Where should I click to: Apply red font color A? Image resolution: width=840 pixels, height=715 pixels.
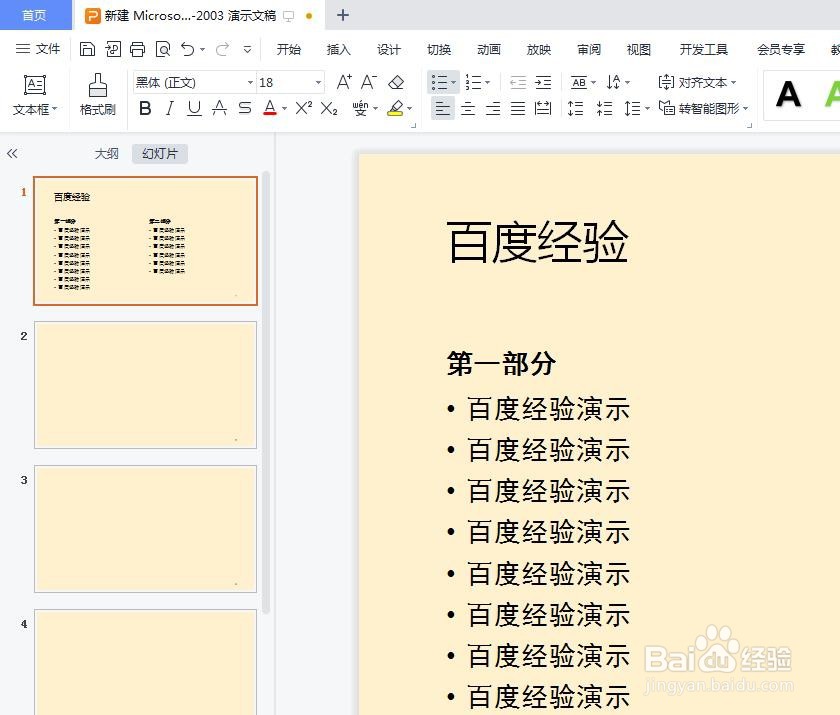(x=270, y=109)
